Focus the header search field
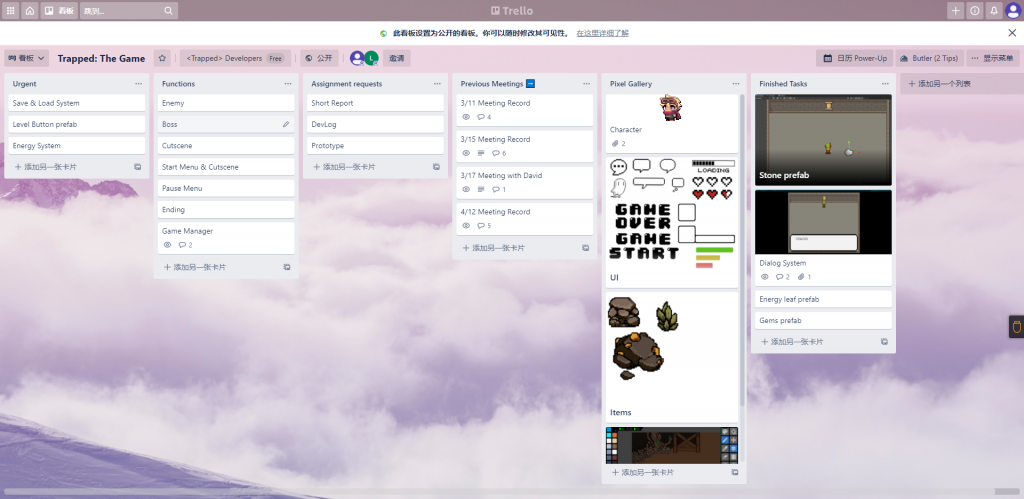This screenshot has height=499, width=1024. [129, 10]
